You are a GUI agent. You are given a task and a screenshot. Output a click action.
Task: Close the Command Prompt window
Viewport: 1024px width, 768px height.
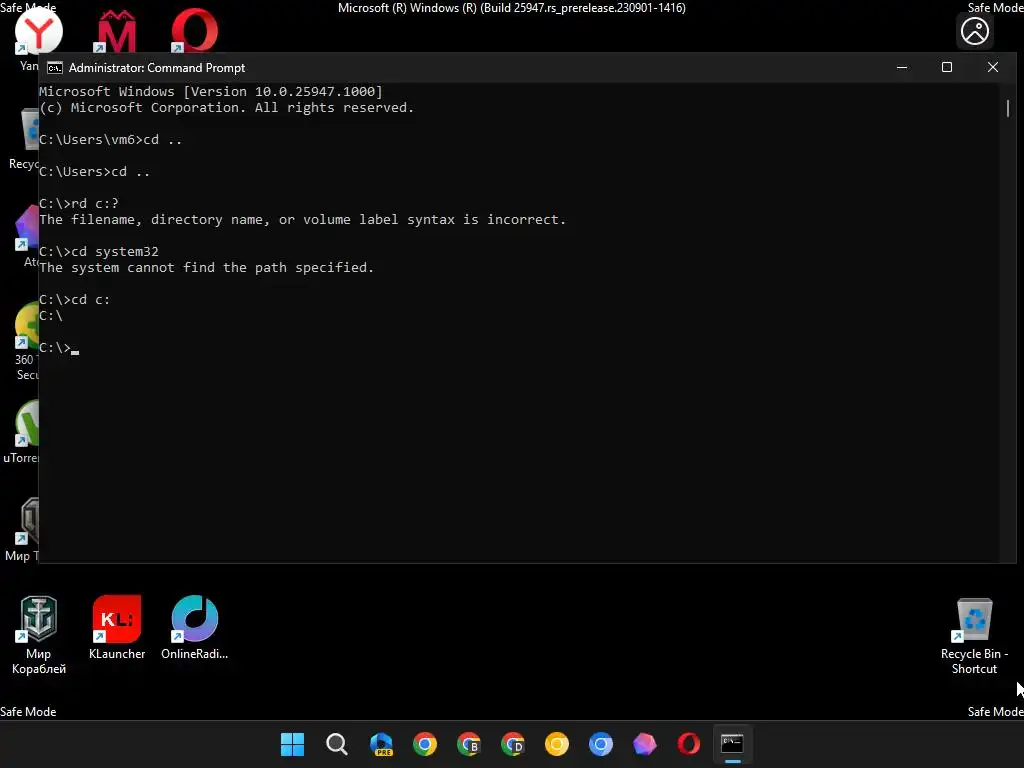point(993,67)
